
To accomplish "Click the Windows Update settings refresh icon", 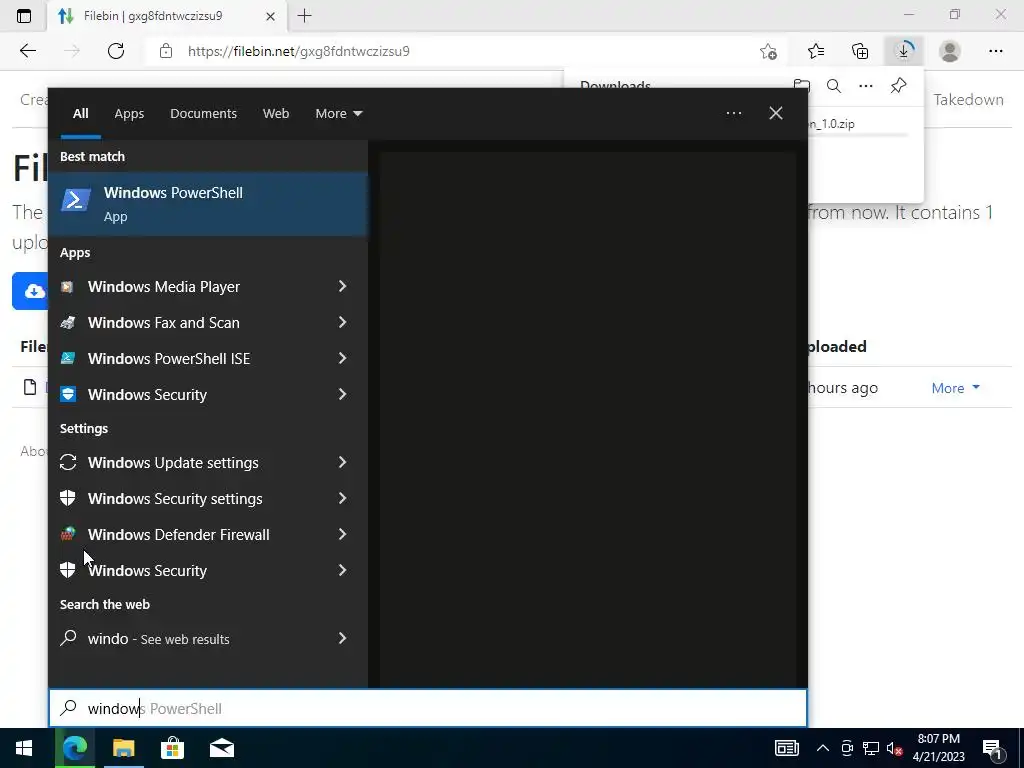I will [x=67, y=462].
